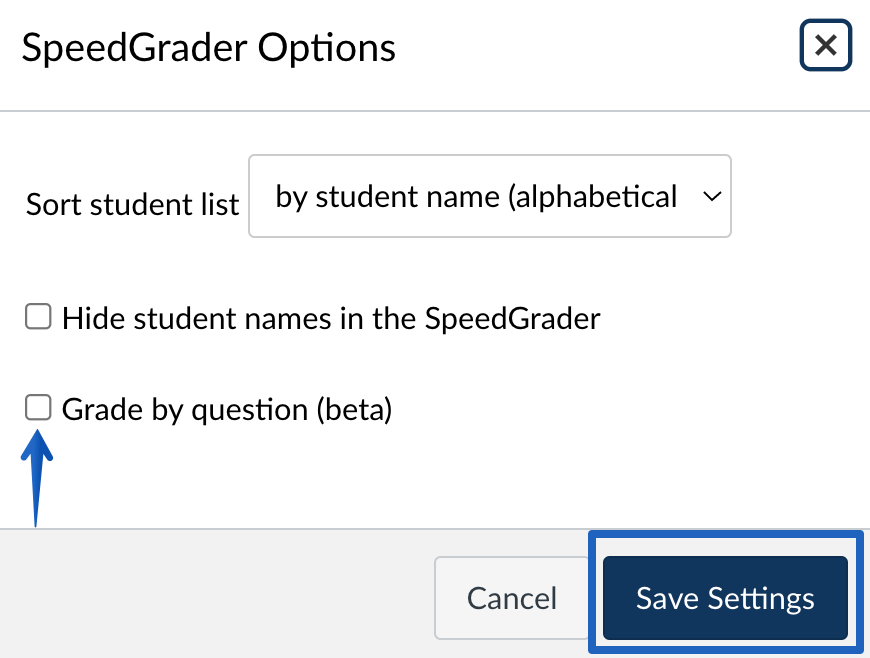Click the blue arrow annotation graphic
The height and width of the screenshot is (658, 870).
coord(37,478)
